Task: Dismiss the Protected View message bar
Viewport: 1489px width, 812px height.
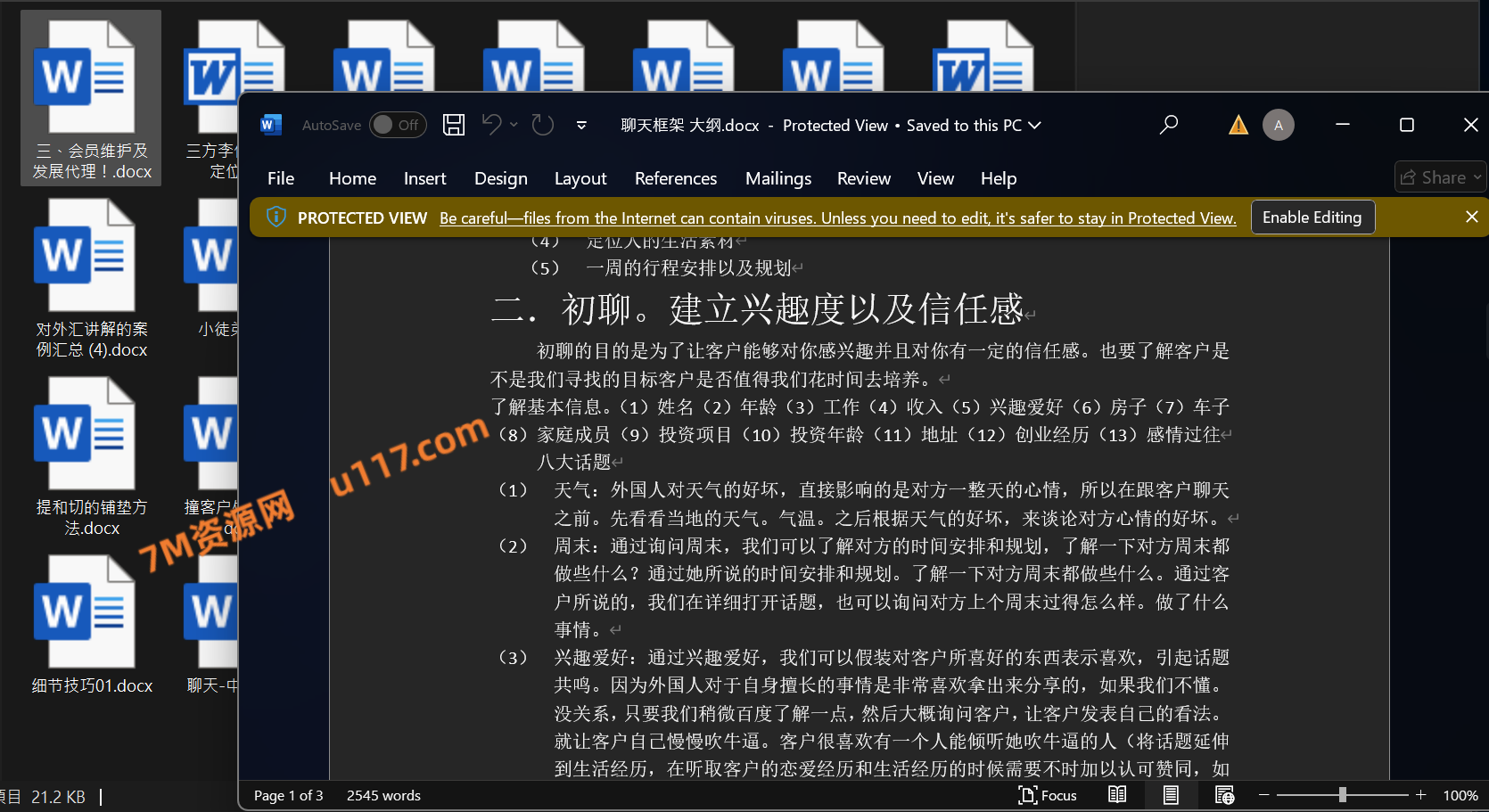Action: point(1471,217)
